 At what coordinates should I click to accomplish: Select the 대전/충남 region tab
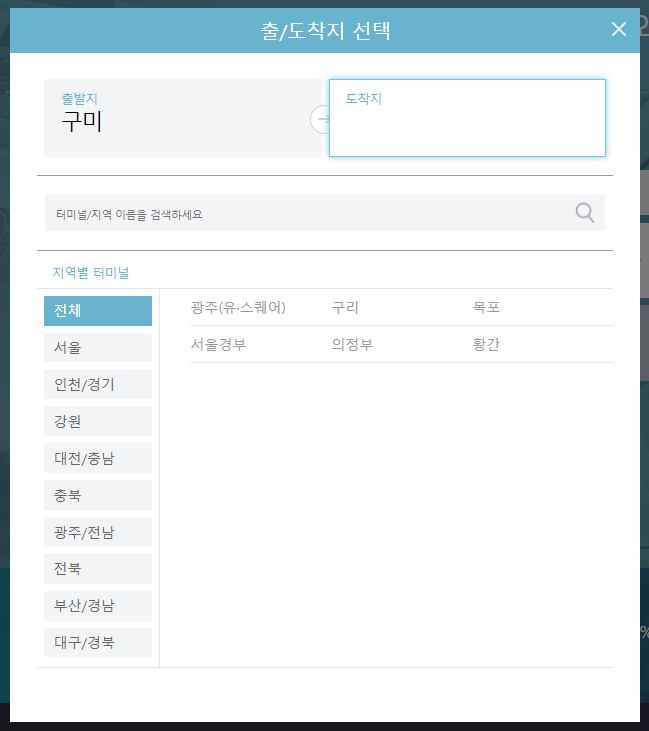click(x=98, y=458)
